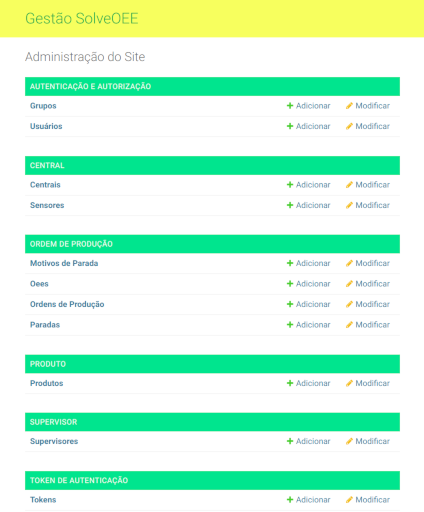Click the pencil icon in Motivos de Parada row

pos(349,263)
